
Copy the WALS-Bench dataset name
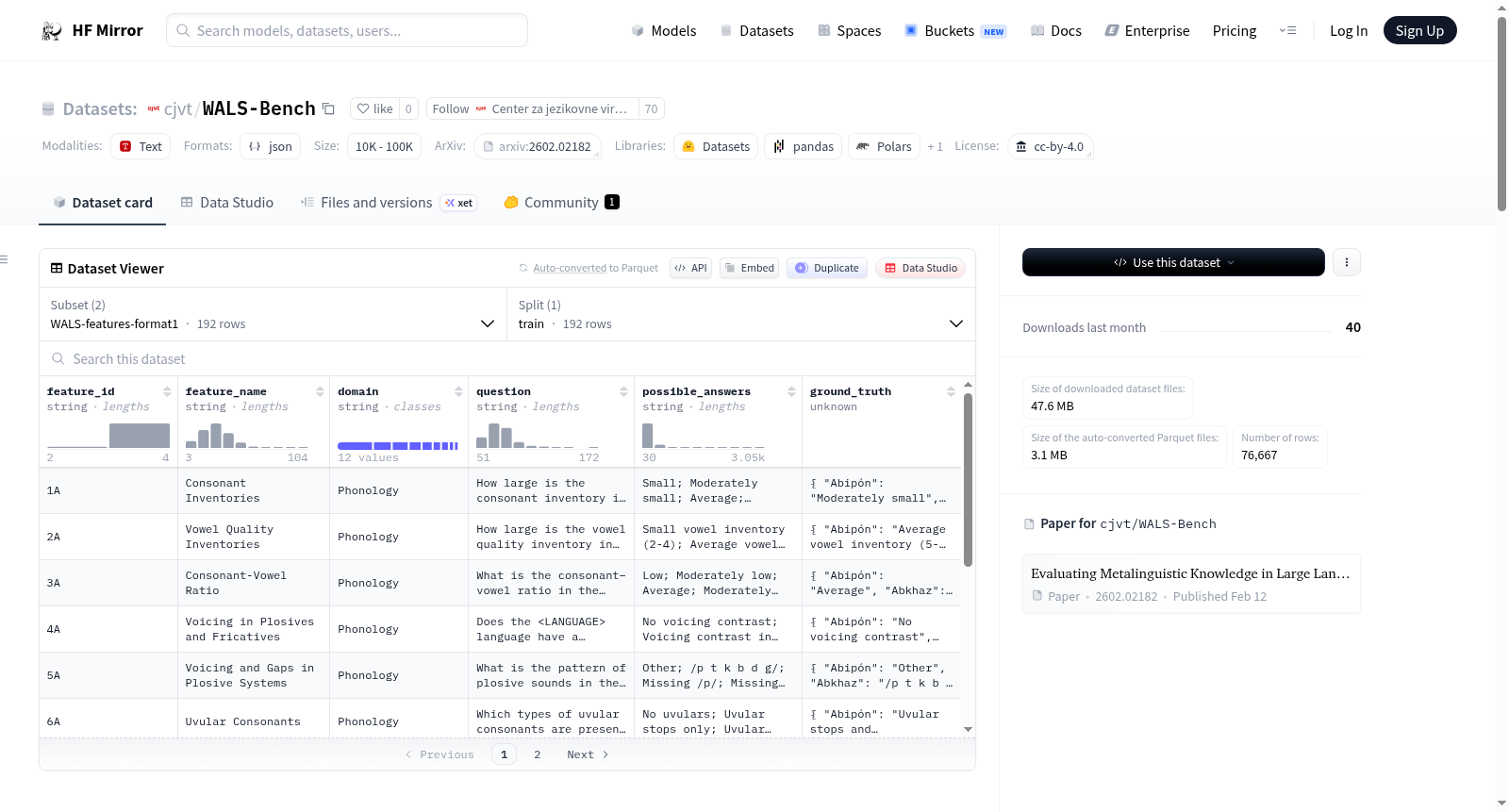328,108
